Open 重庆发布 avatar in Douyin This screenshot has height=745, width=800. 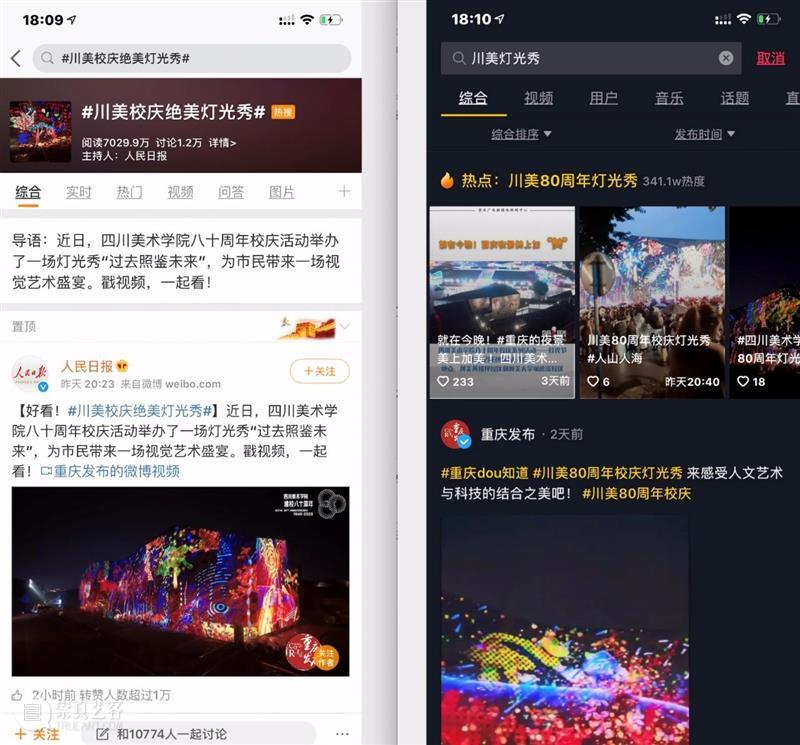456,434
